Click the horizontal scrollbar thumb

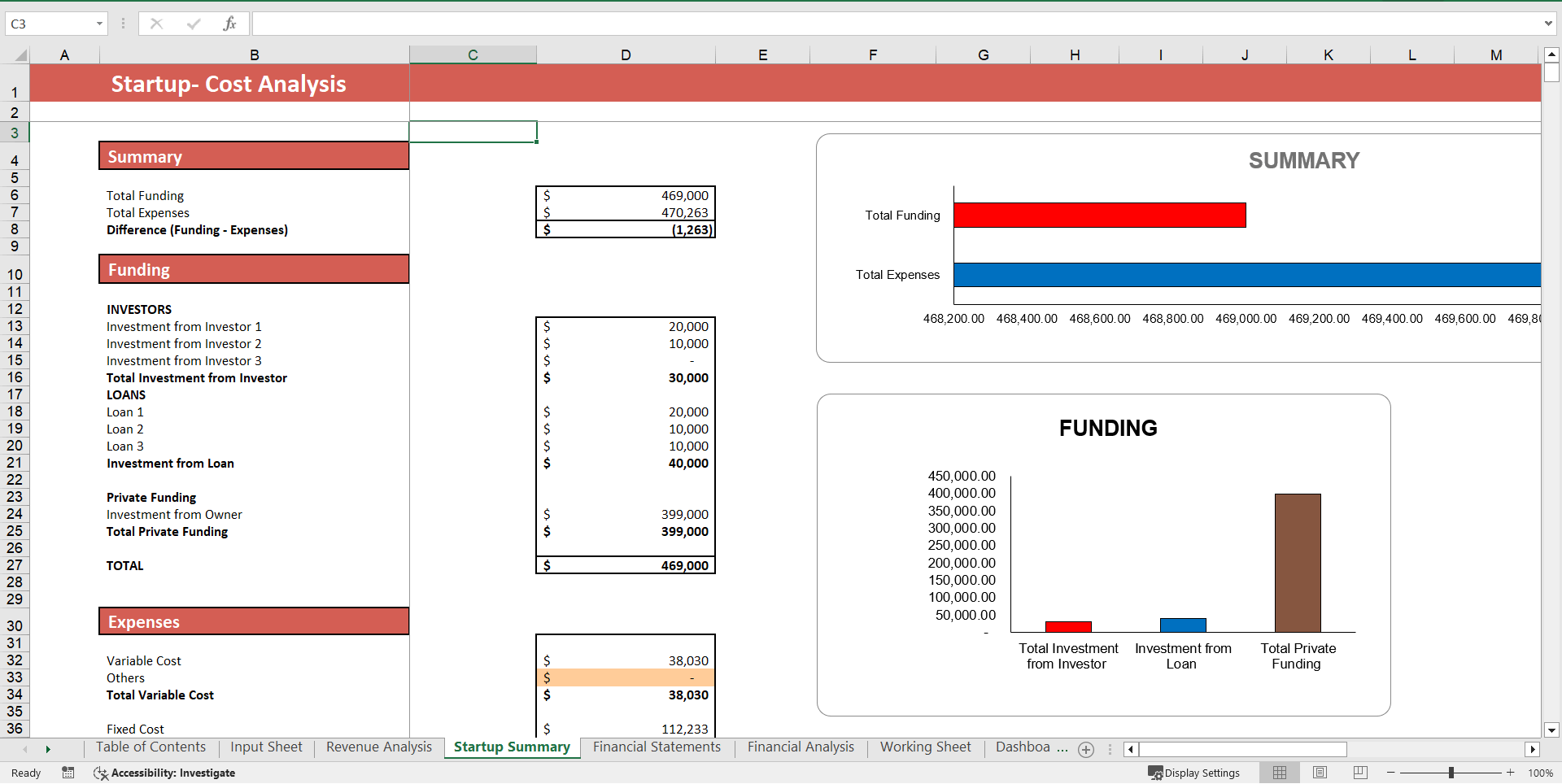click(1242, 750)
